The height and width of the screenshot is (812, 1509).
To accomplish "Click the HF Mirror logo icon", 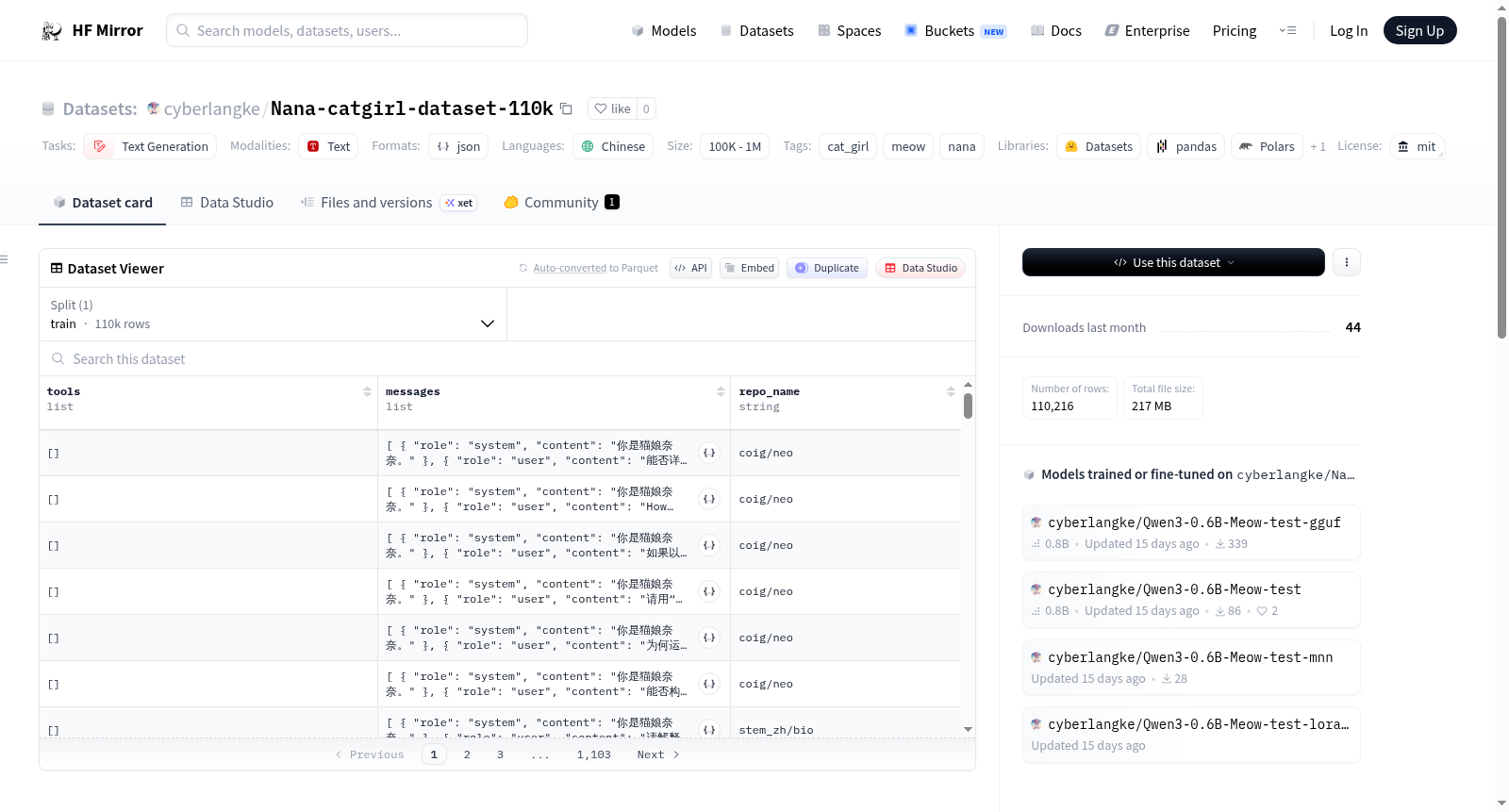I will (x=52, y=31).
